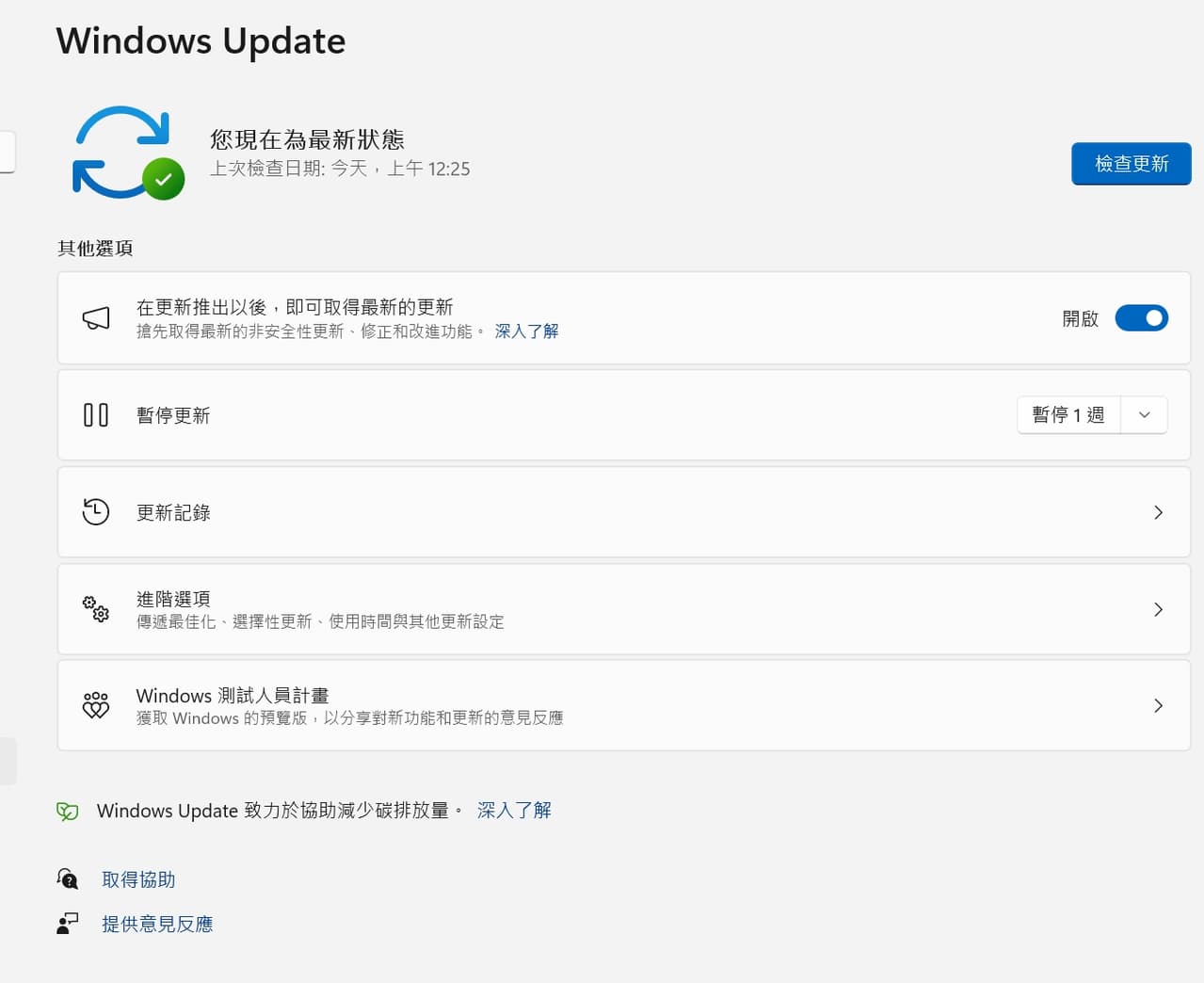Click the 檢查更新 button
This screenshot has height=983, width=1204.
point(1132,164)
